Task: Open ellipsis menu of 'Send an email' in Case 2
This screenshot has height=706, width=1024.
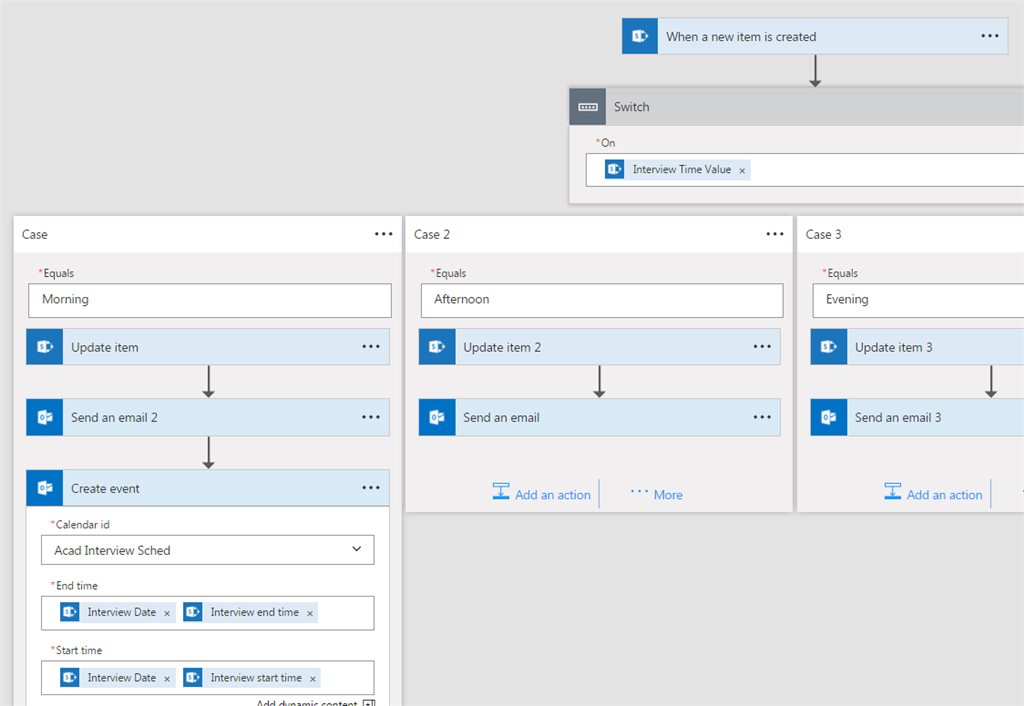Action: [762, 417]
